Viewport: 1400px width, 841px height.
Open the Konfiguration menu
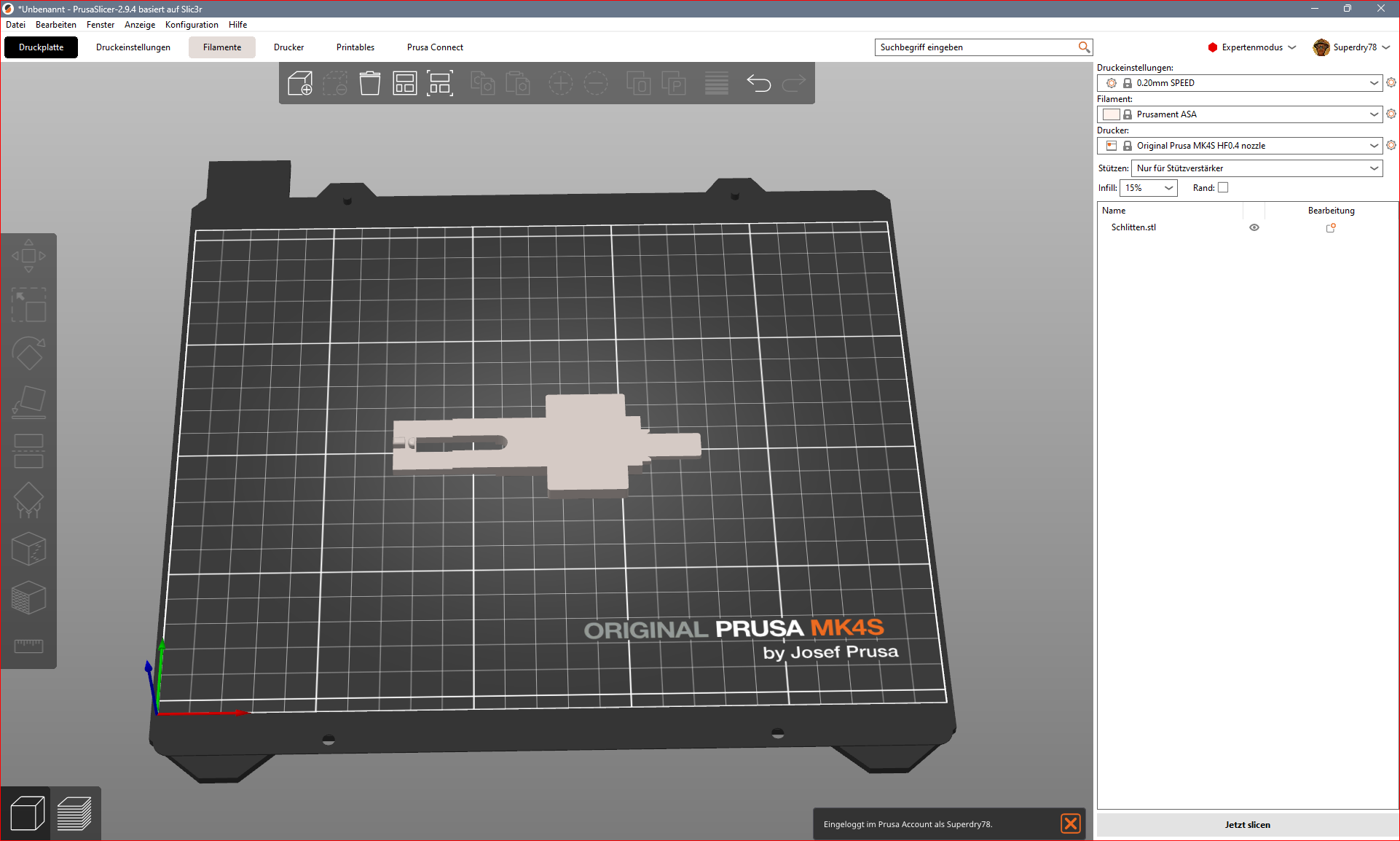(192, 25)
